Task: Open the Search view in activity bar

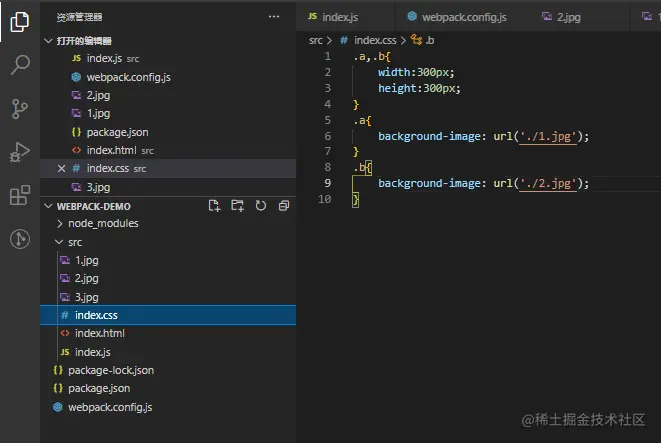Action: coord(19,66)
